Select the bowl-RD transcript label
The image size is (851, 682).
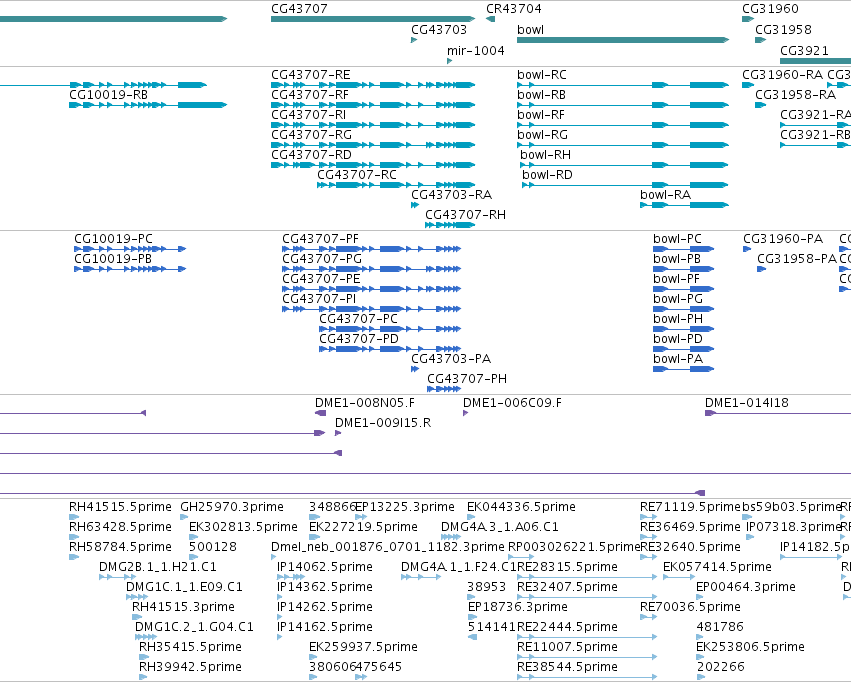point(547,175)
